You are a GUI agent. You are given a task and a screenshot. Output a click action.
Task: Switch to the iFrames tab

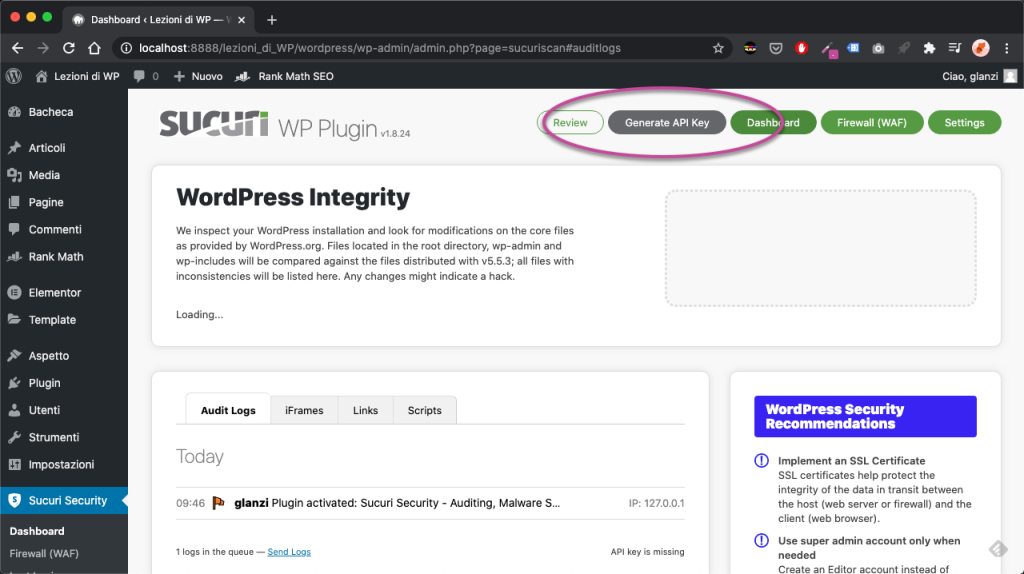pyautogui.click(x=304, y=410)
